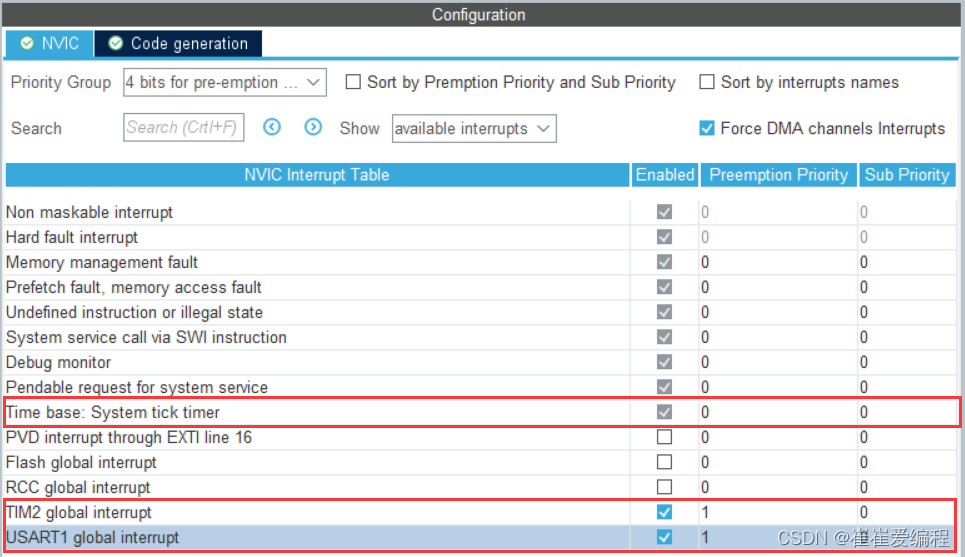Click the Priority Group label

(61, 82)
